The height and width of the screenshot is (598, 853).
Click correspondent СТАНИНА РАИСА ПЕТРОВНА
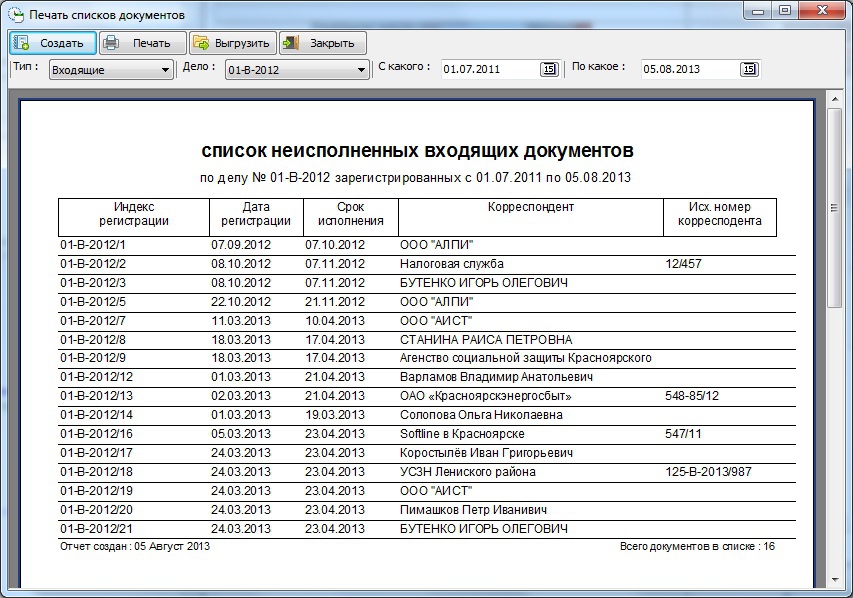486,340
